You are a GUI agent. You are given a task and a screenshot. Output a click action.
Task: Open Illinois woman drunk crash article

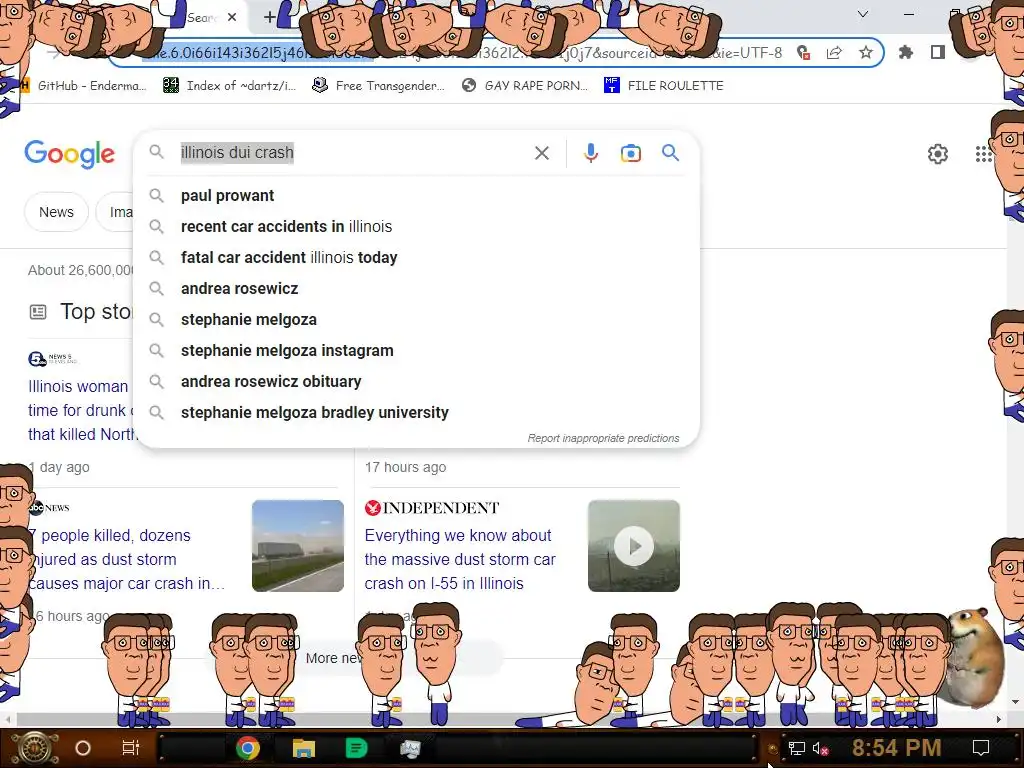click(x=82, y=410)
